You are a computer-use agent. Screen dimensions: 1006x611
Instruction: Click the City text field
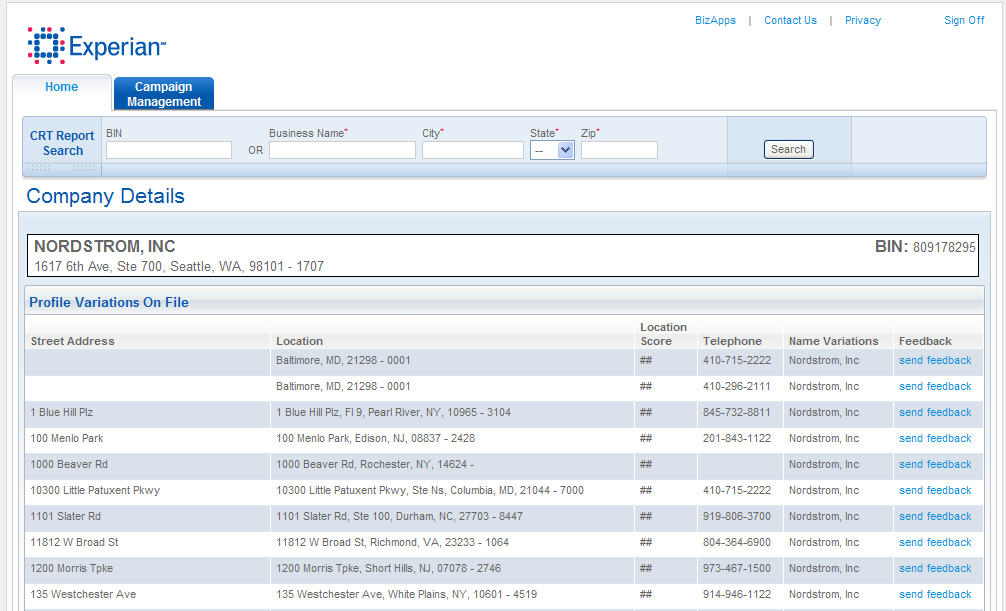click(x=472, y=150)
